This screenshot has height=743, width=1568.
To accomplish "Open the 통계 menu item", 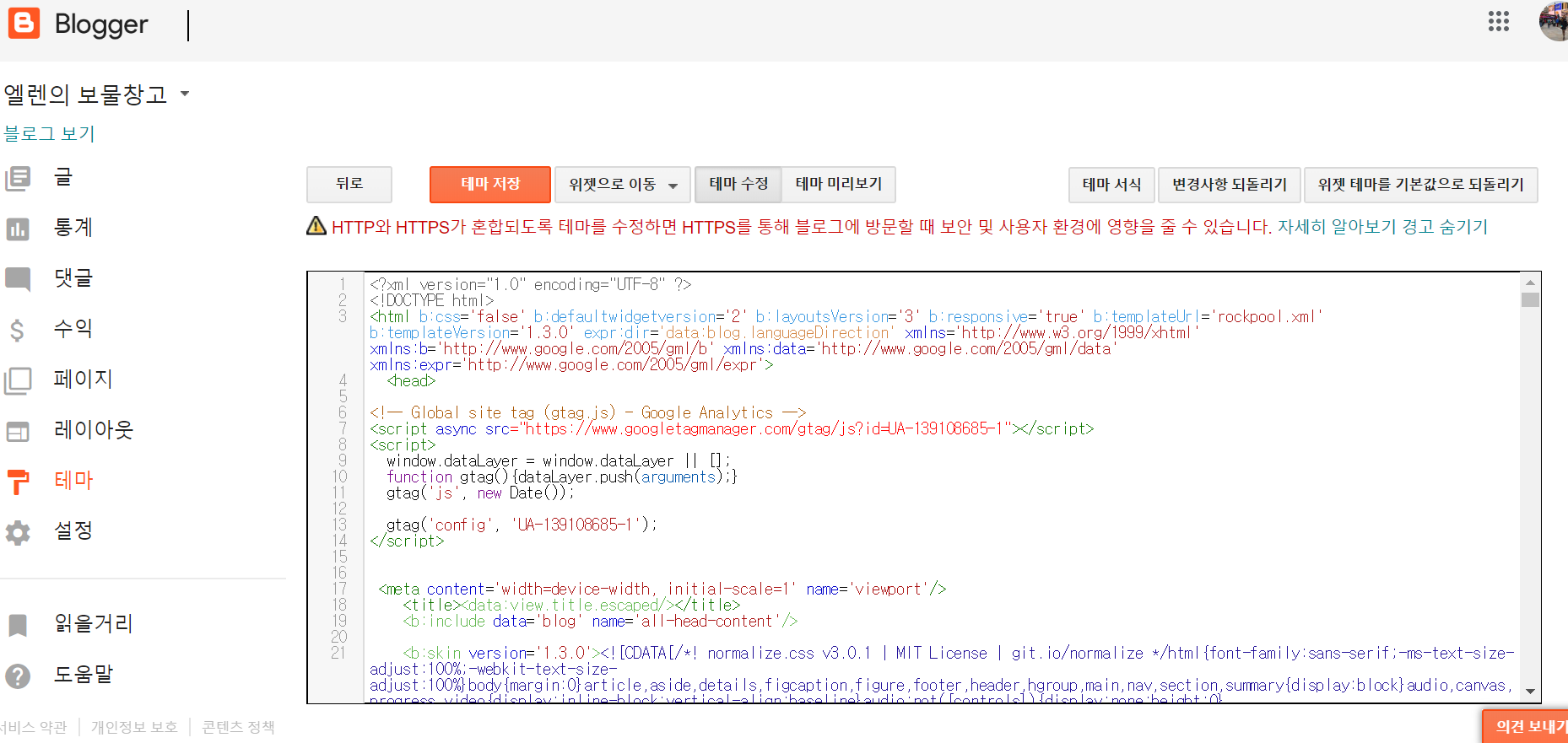I will 73,227.
